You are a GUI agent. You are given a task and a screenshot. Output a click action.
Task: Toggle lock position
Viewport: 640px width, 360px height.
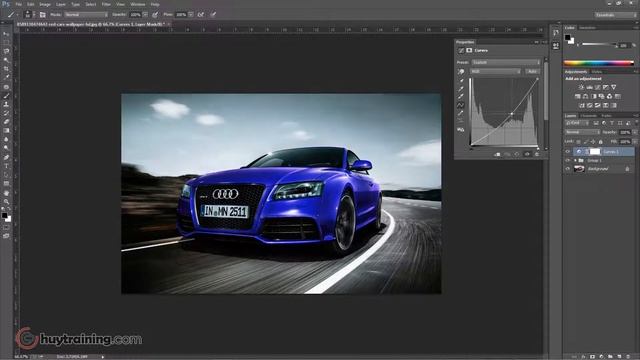pos(593,142)
